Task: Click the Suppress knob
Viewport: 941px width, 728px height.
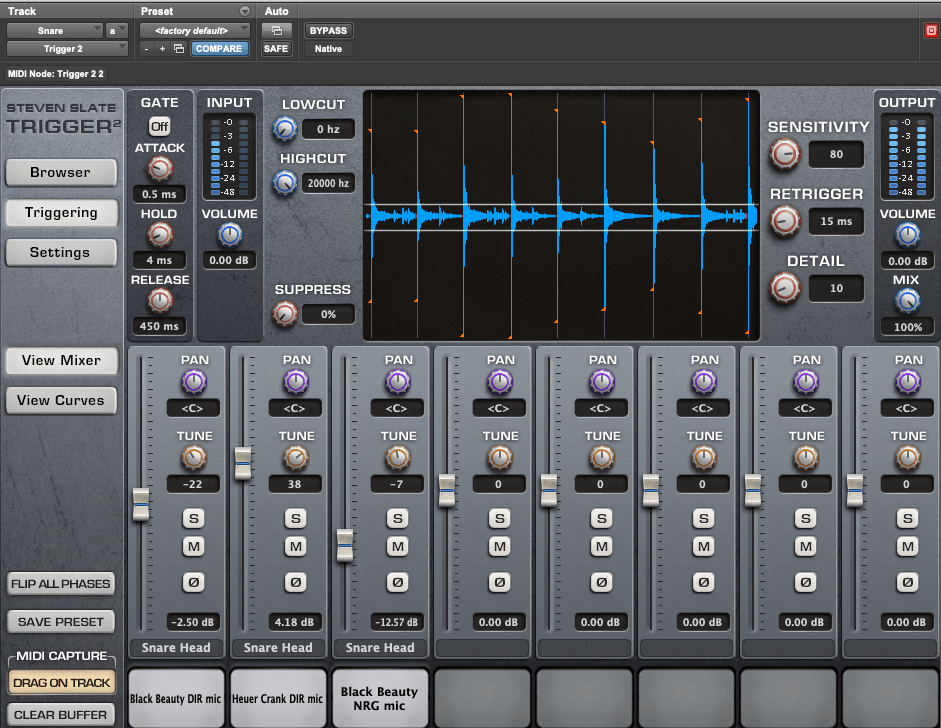Action: point(285,314)
